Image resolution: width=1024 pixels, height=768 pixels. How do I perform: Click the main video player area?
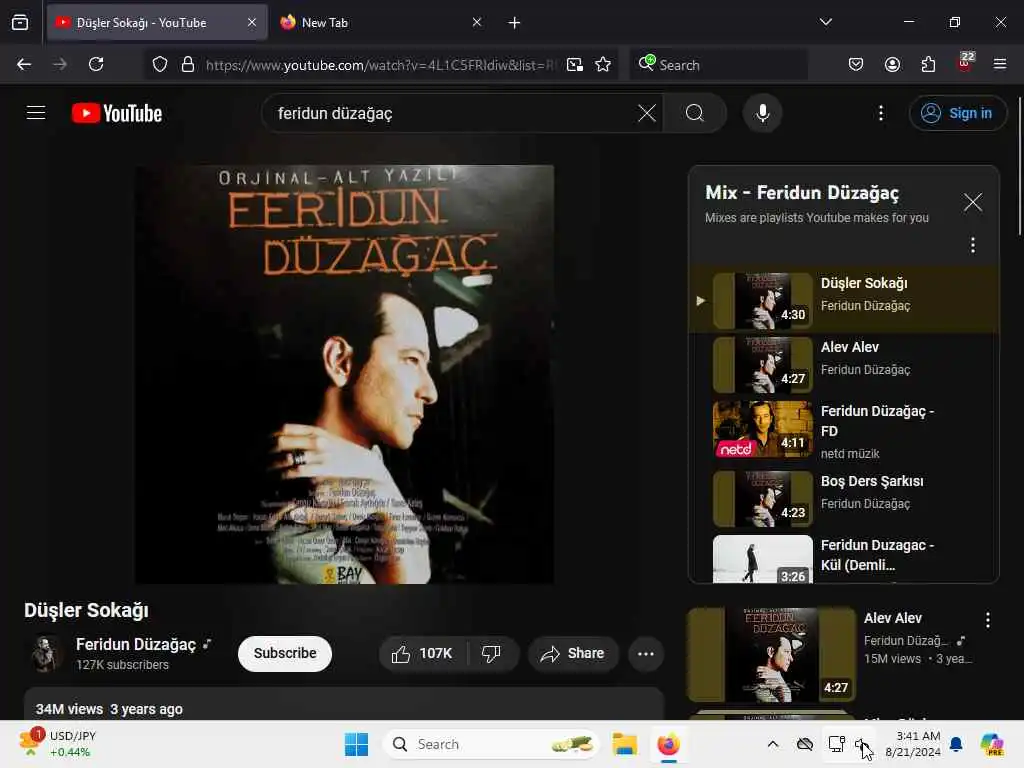[344, 374]
